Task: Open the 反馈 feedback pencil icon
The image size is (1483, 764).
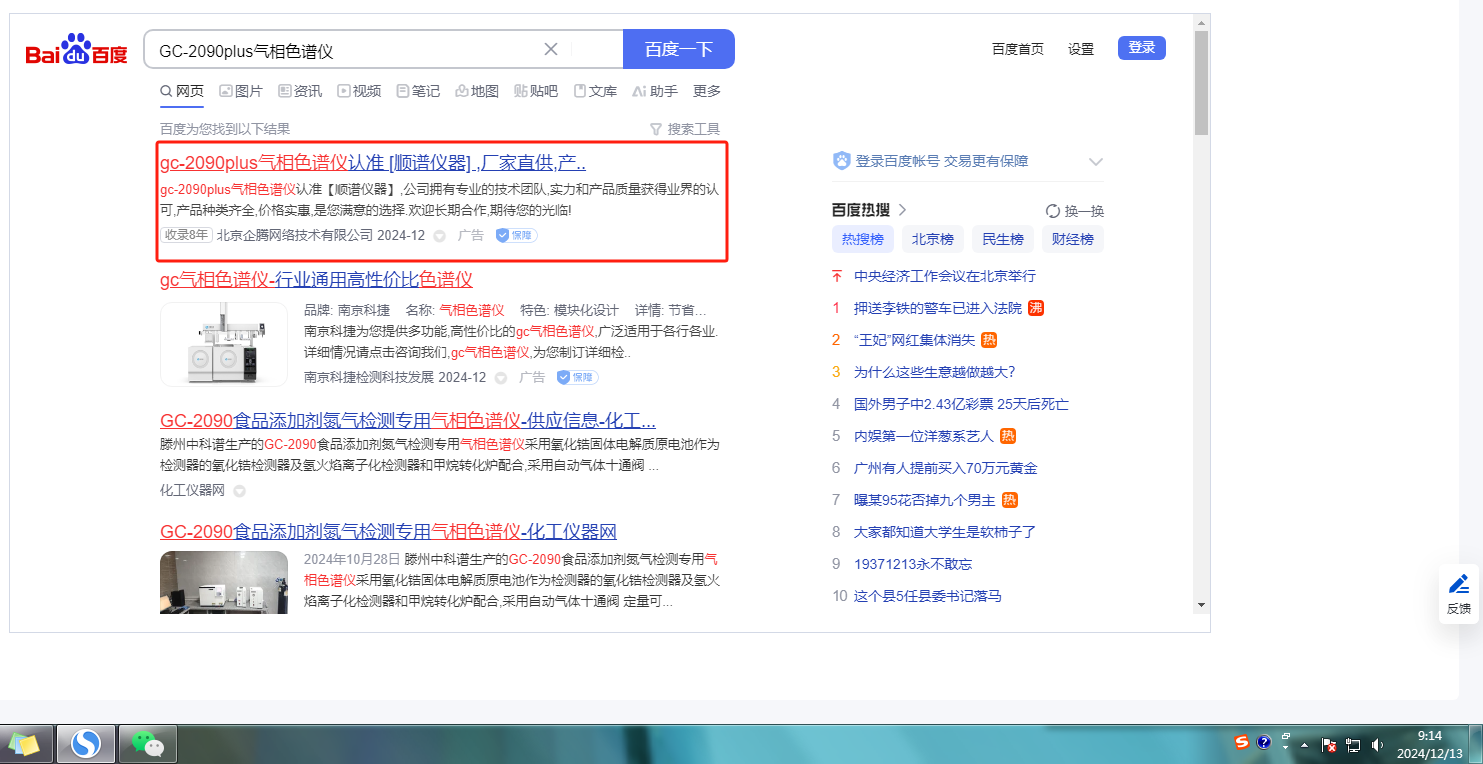Action: tap(1459, 584)
